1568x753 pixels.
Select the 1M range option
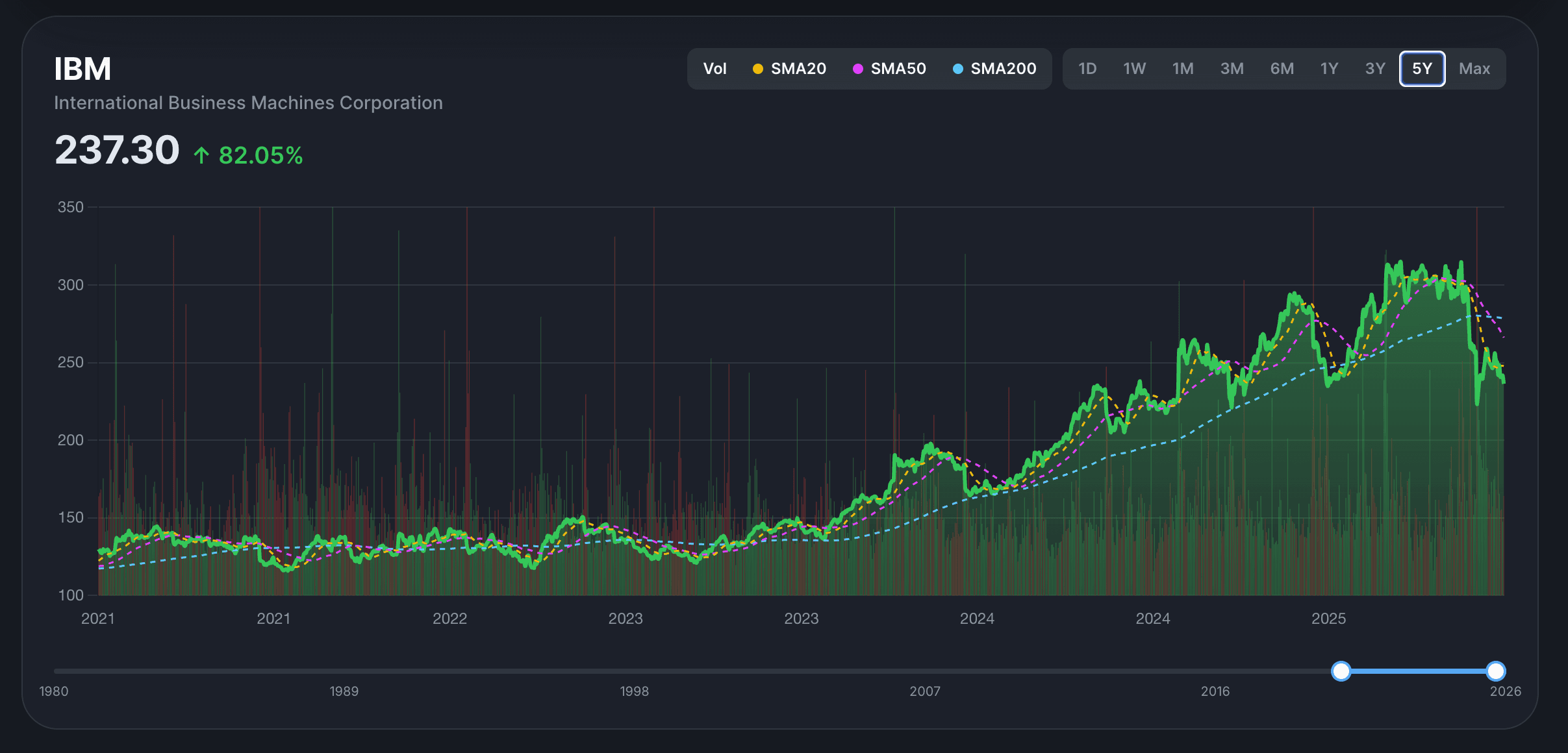[x=1183, y=68]
